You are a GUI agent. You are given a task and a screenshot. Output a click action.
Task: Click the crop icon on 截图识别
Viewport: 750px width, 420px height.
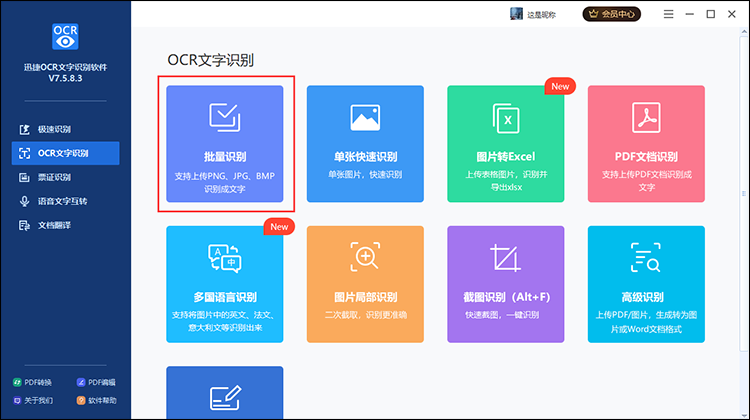tap(506, 258)
